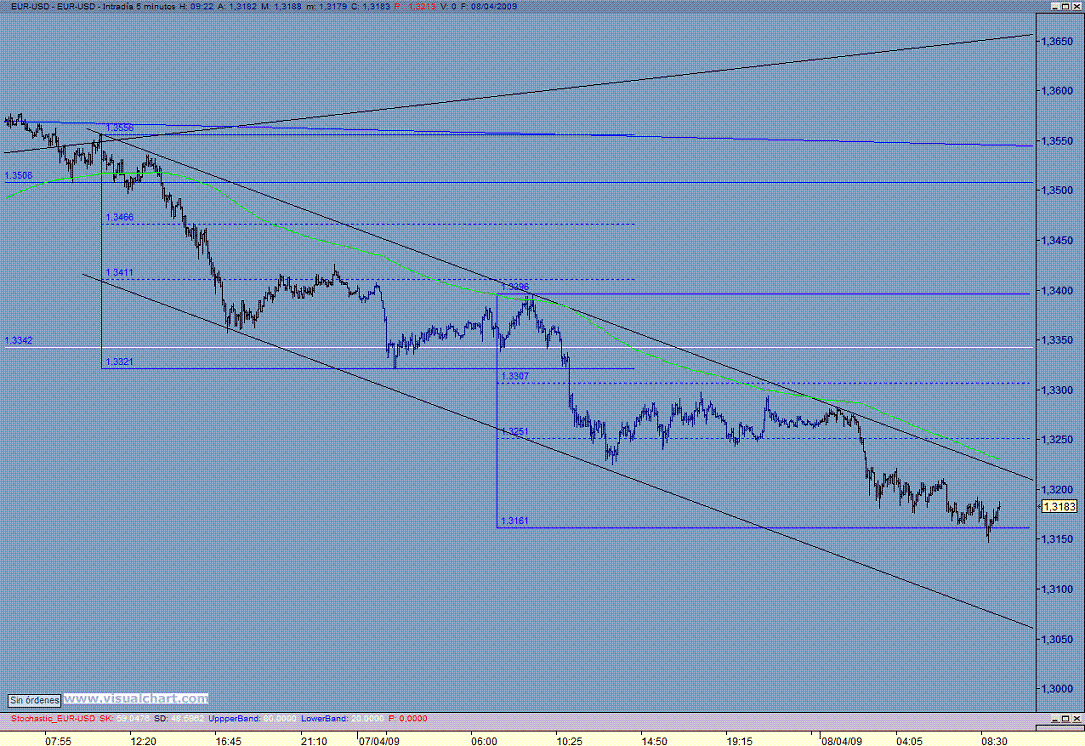Click the Stochastic_EUR-USD indicator label

[53, 718]
